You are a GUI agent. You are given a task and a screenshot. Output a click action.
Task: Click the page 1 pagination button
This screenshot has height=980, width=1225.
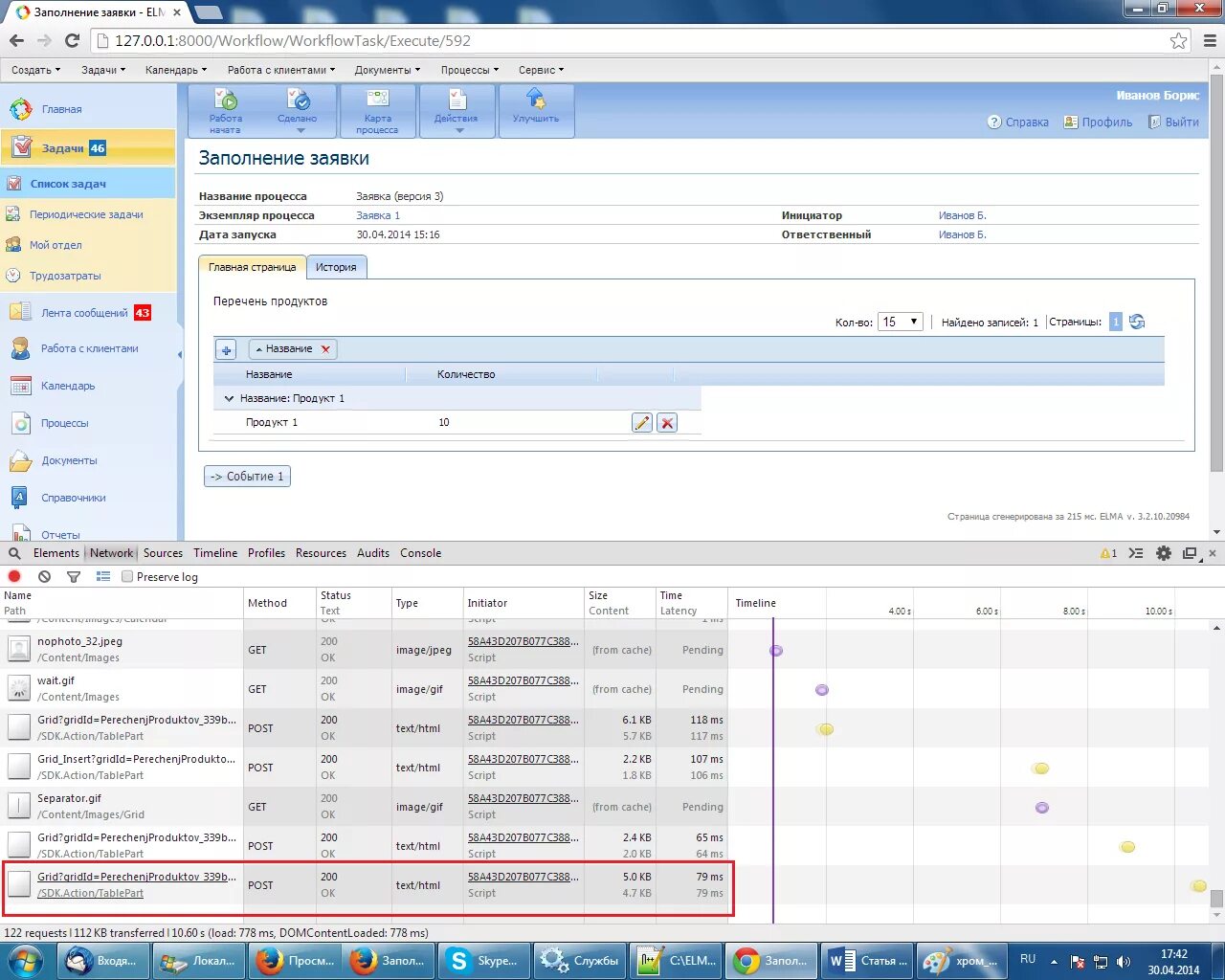point(1116,322)
